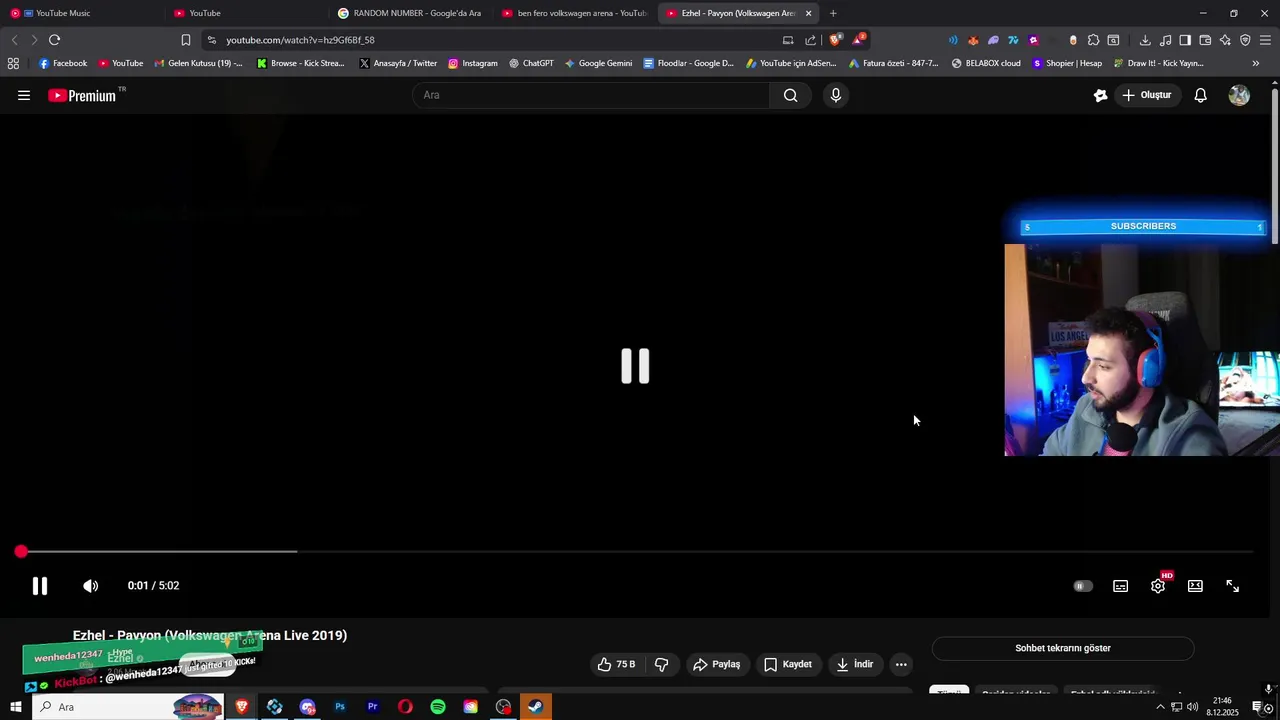This screenshot has width=1280, height=720.
Task: Click the youtube.com address bar URL
Action: pyautogui.click(x=300, y=40)
